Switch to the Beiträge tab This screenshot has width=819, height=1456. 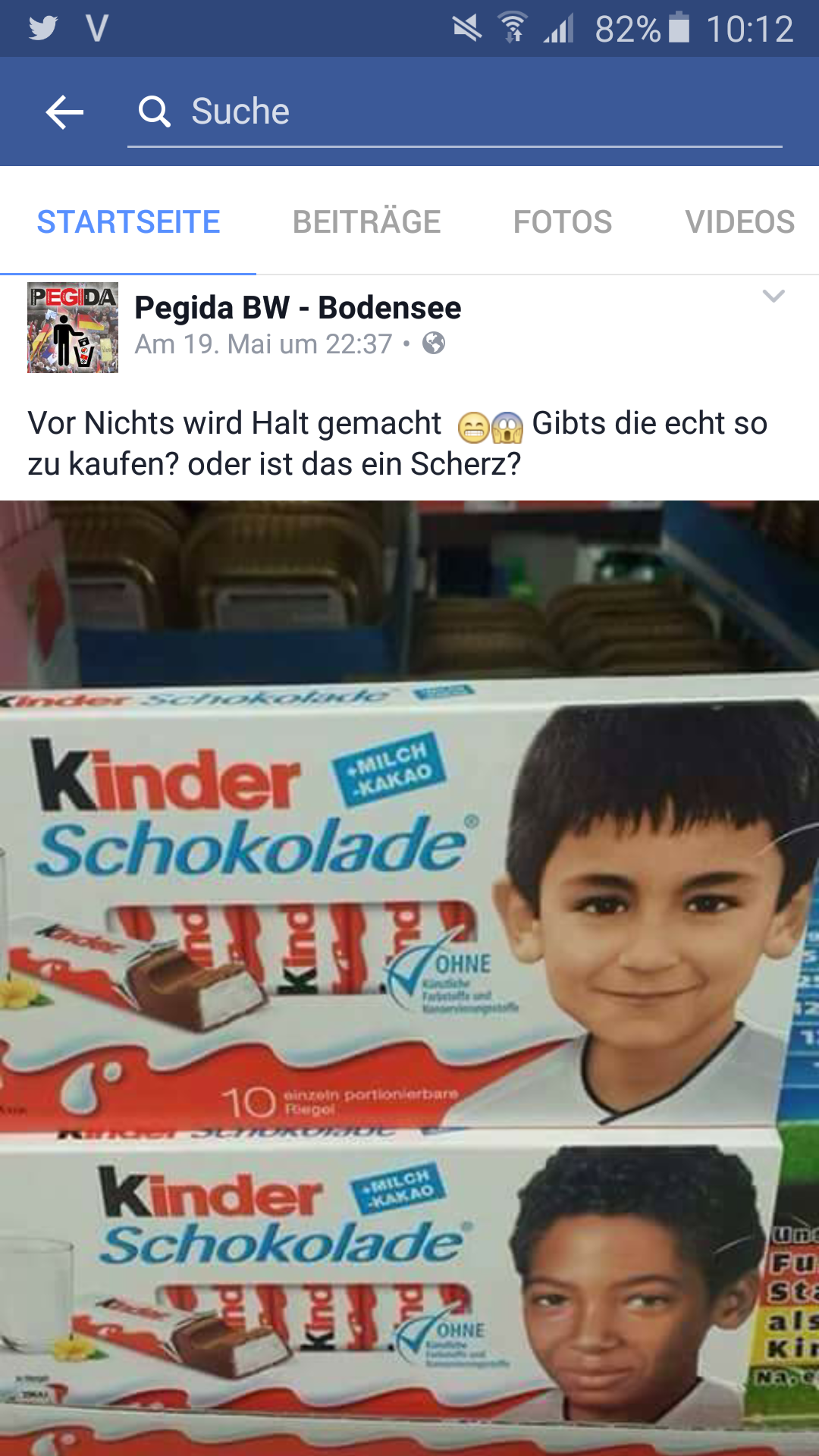[x=366, y=222]
